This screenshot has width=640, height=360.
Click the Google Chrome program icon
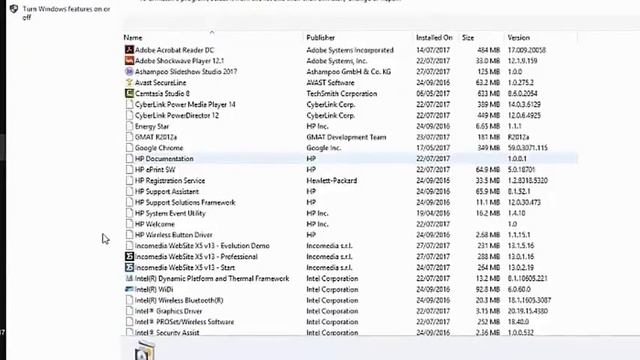(129, 148)
